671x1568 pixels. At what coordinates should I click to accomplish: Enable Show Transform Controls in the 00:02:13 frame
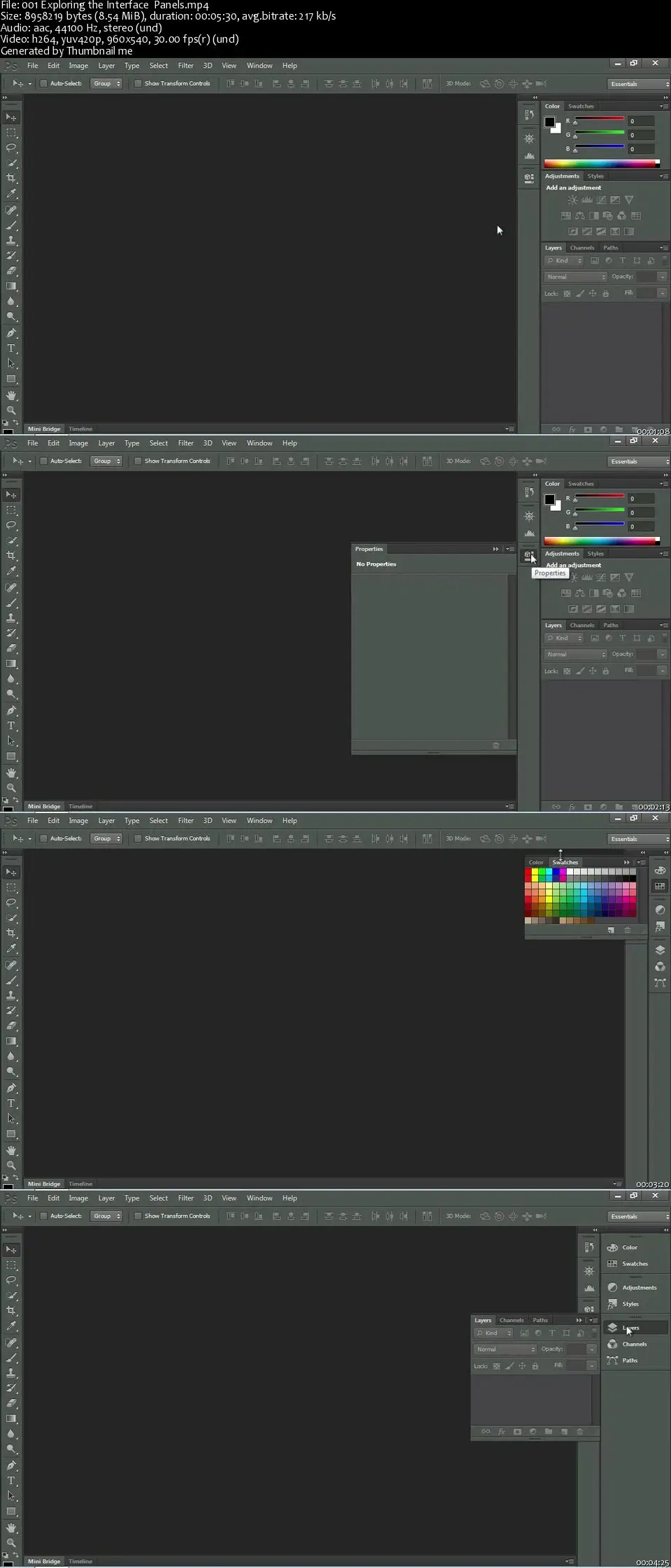pos(138,461)
